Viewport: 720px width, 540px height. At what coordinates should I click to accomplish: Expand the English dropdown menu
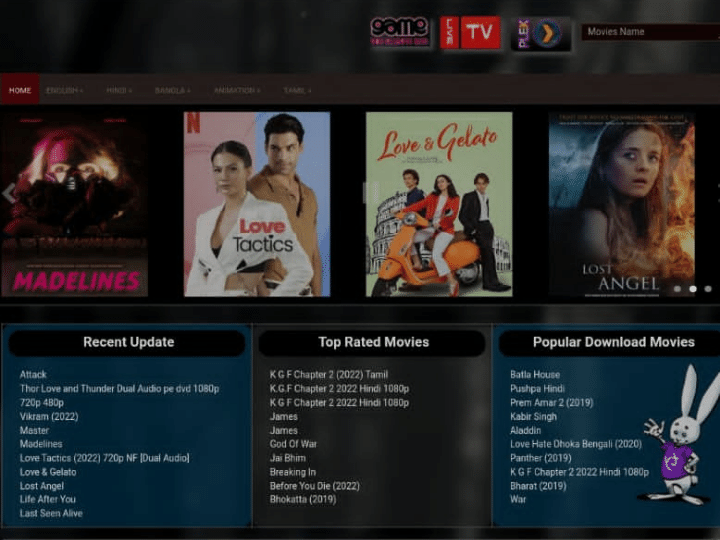click(x=65, y=90)
